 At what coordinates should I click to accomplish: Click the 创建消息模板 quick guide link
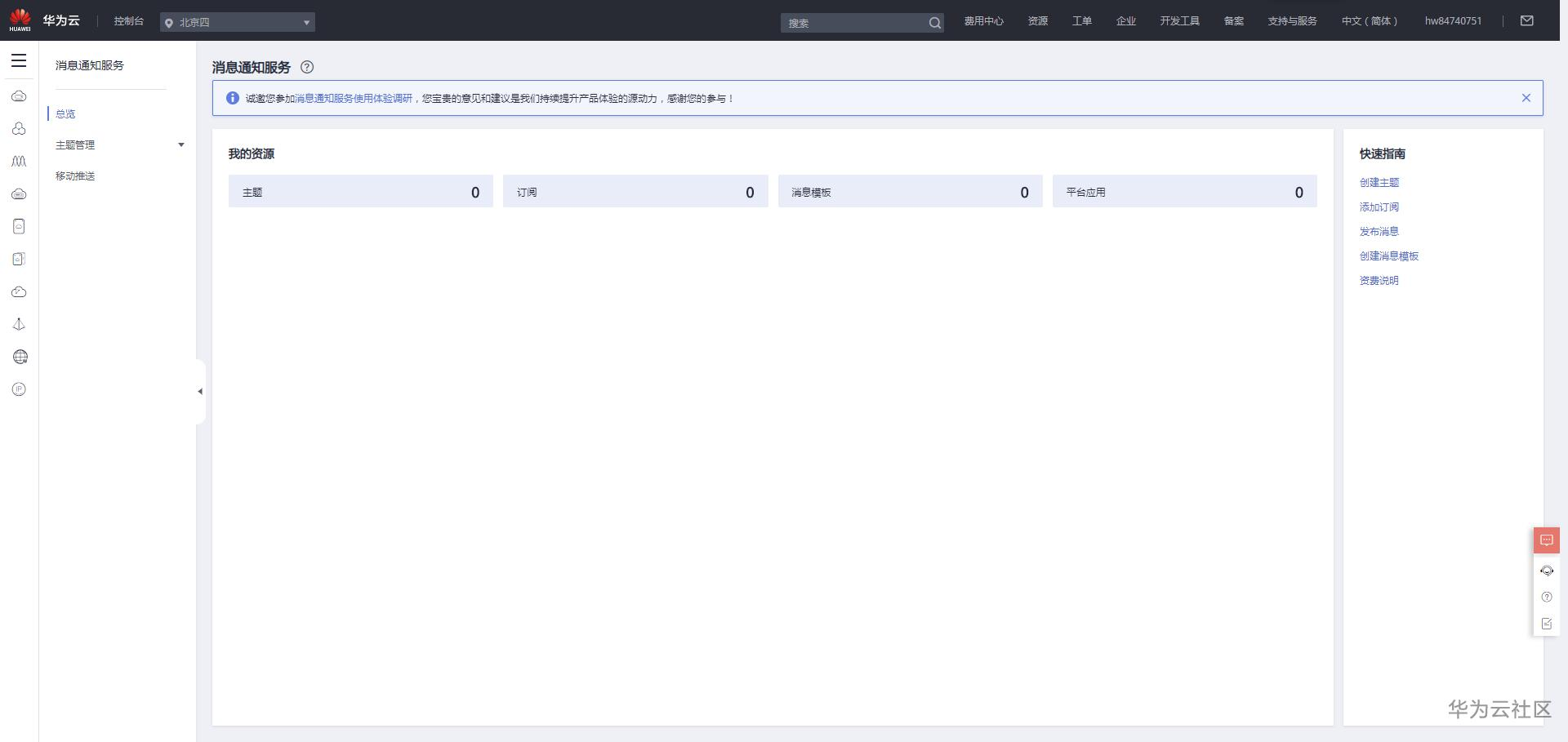1389,256
